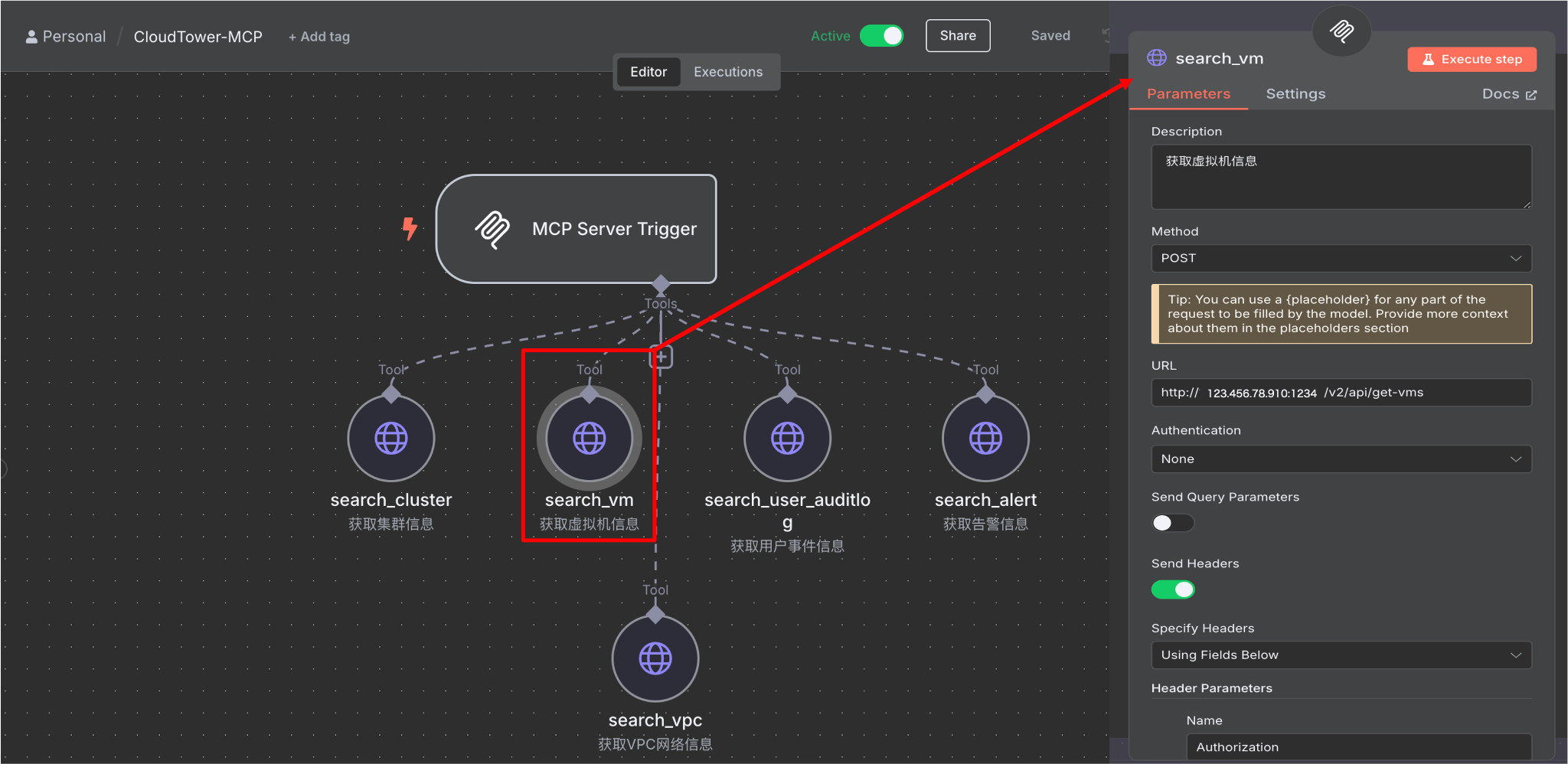1568x764 pixels.
Task: Click the URL input field
Action: coord(1341,393)
